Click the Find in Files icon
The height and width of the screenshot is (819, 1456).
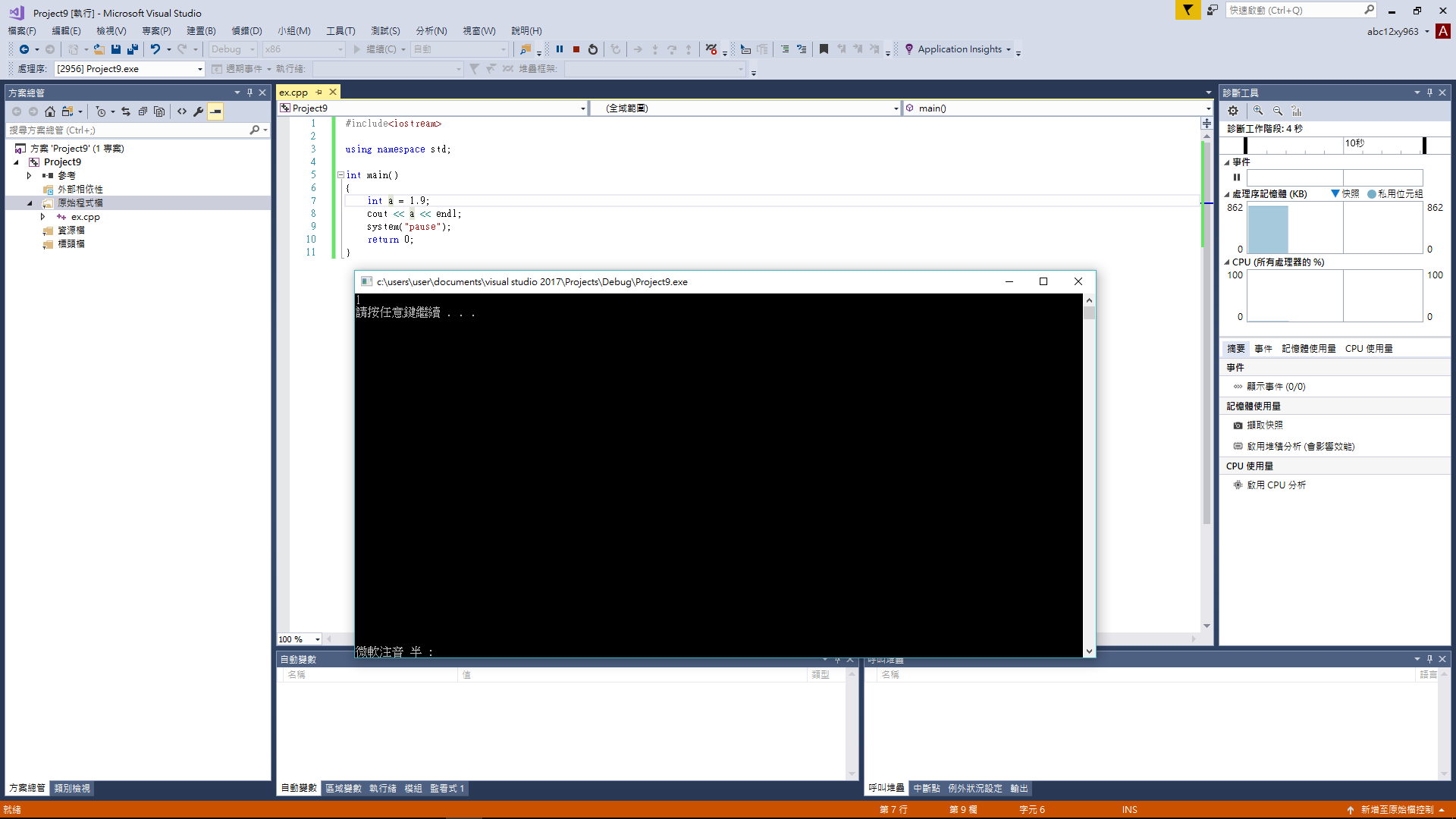pos(526,49)
